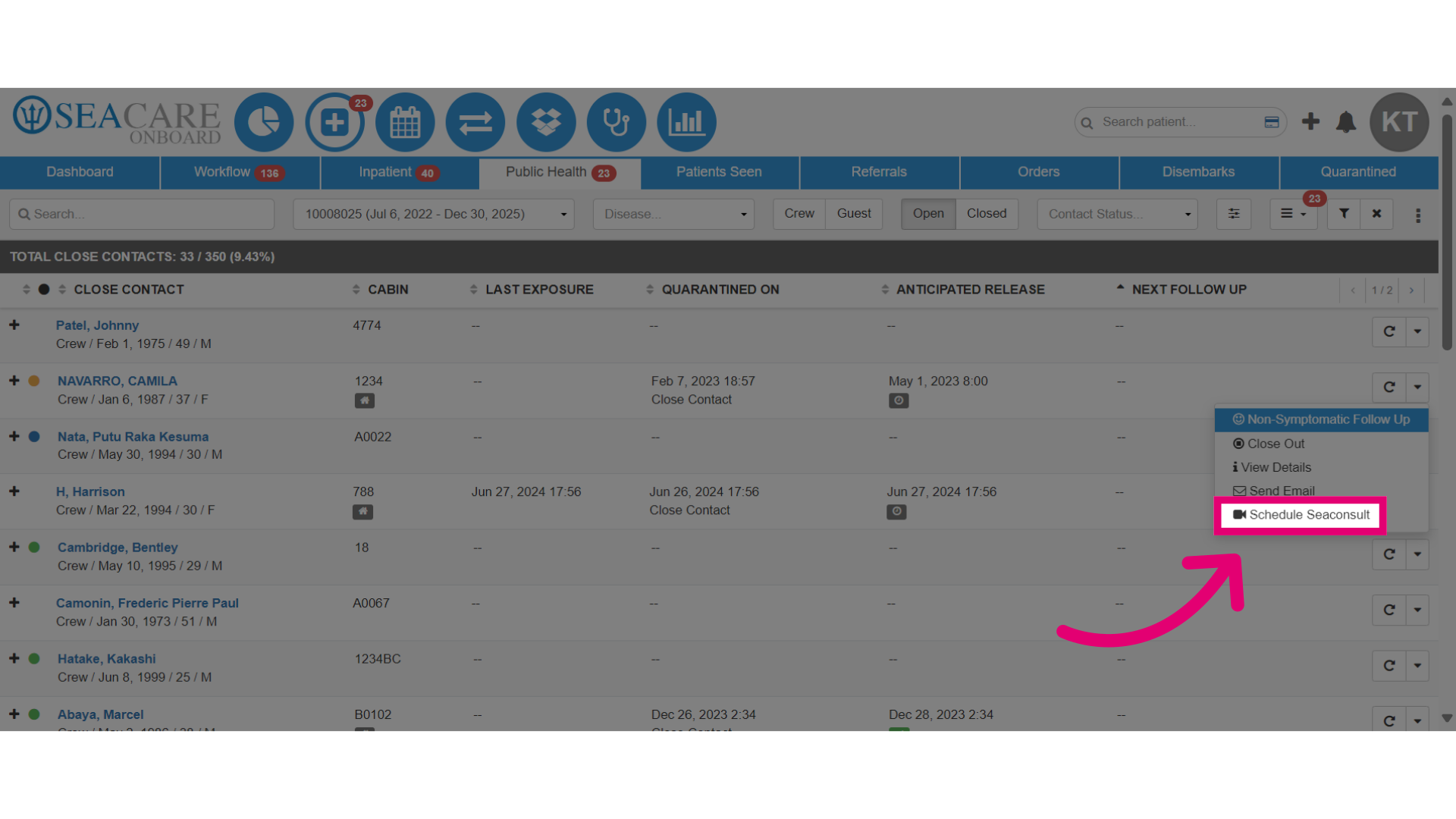Switch to the Quarantined tab
Viewport: 1456px width, 819px height.
coord(1358,172)
